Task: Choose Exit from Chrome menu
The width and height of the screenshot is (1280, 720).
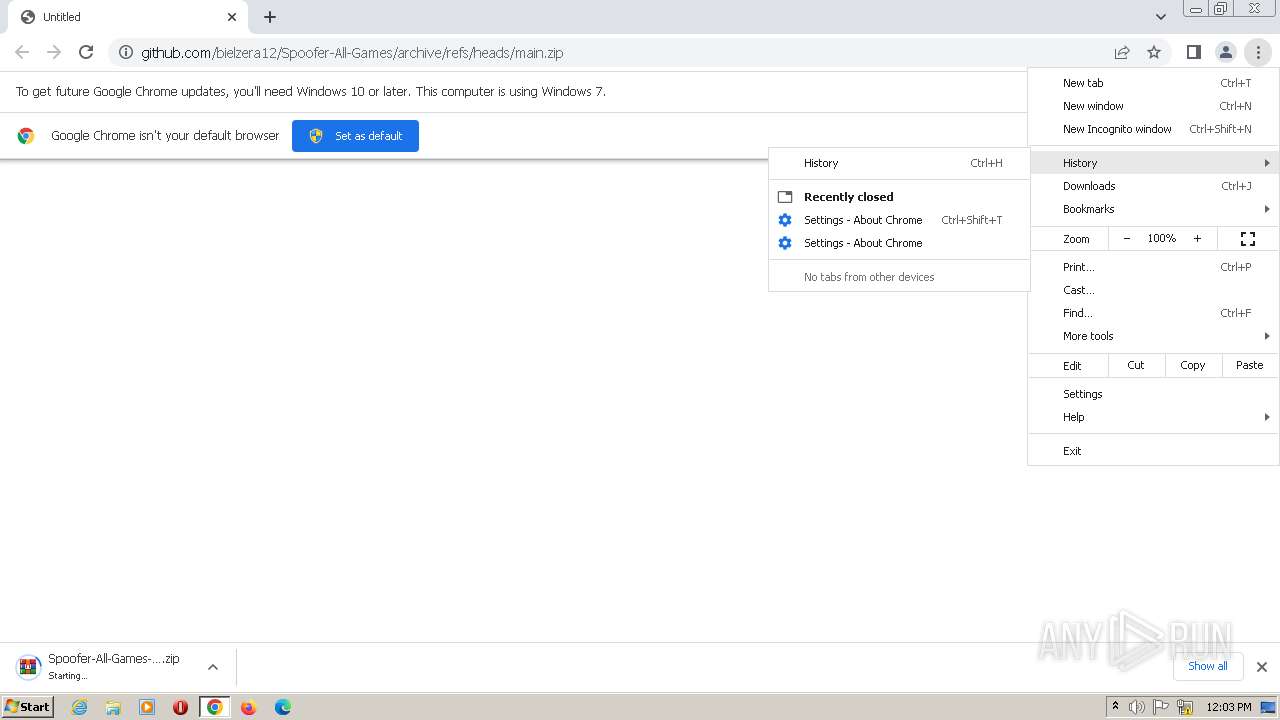Action: point(1153,451)
